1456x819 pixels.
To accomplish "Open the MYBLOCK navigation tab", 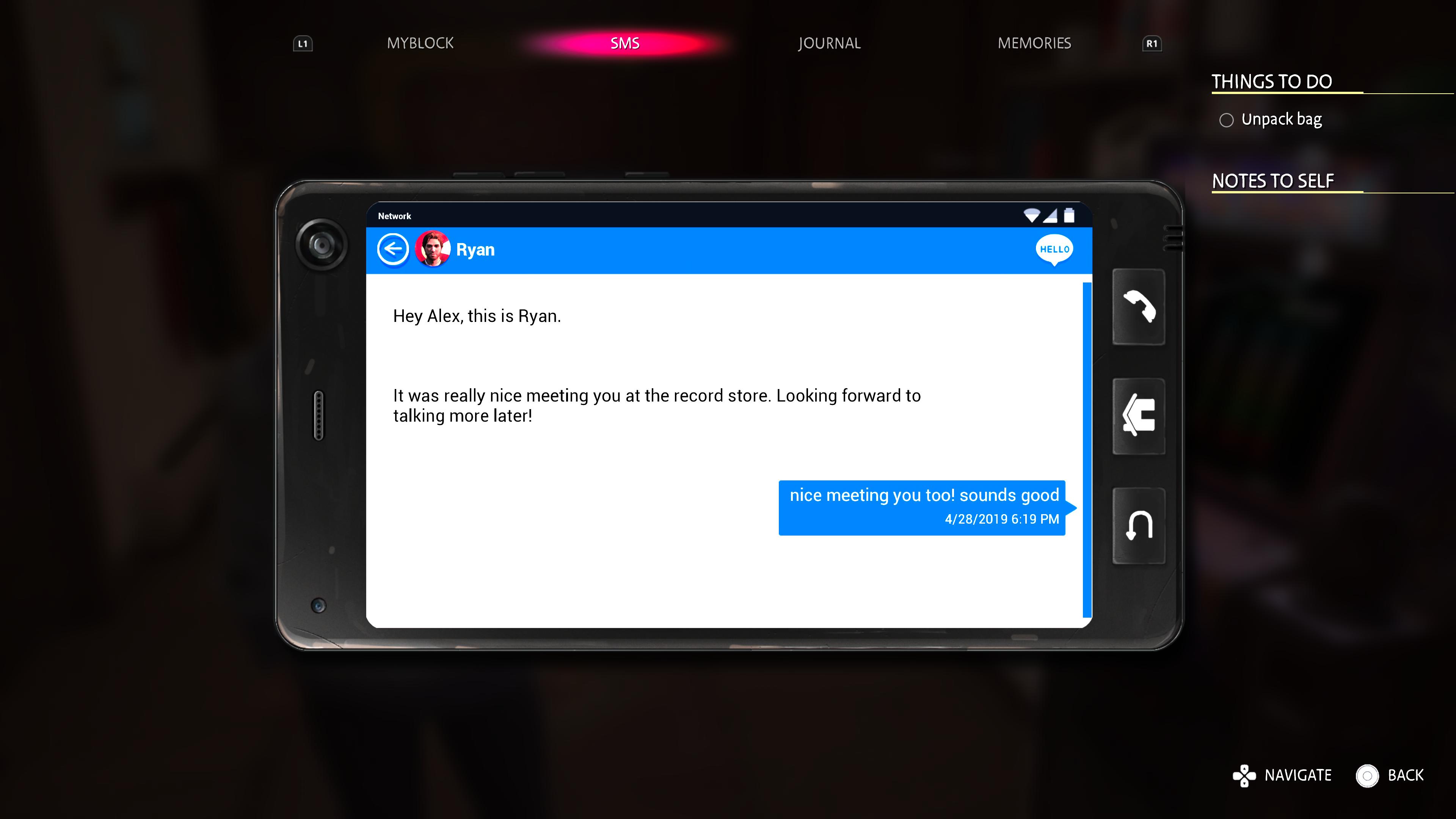I will click(420, 43).
